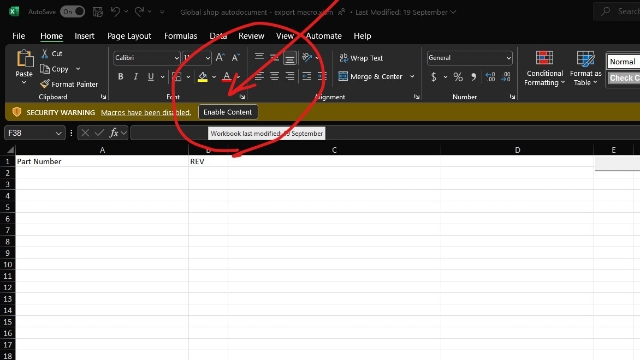Select the Normal cell style
Image resolution: width=640 pixels, height=360 pixels.
point(623,62)
